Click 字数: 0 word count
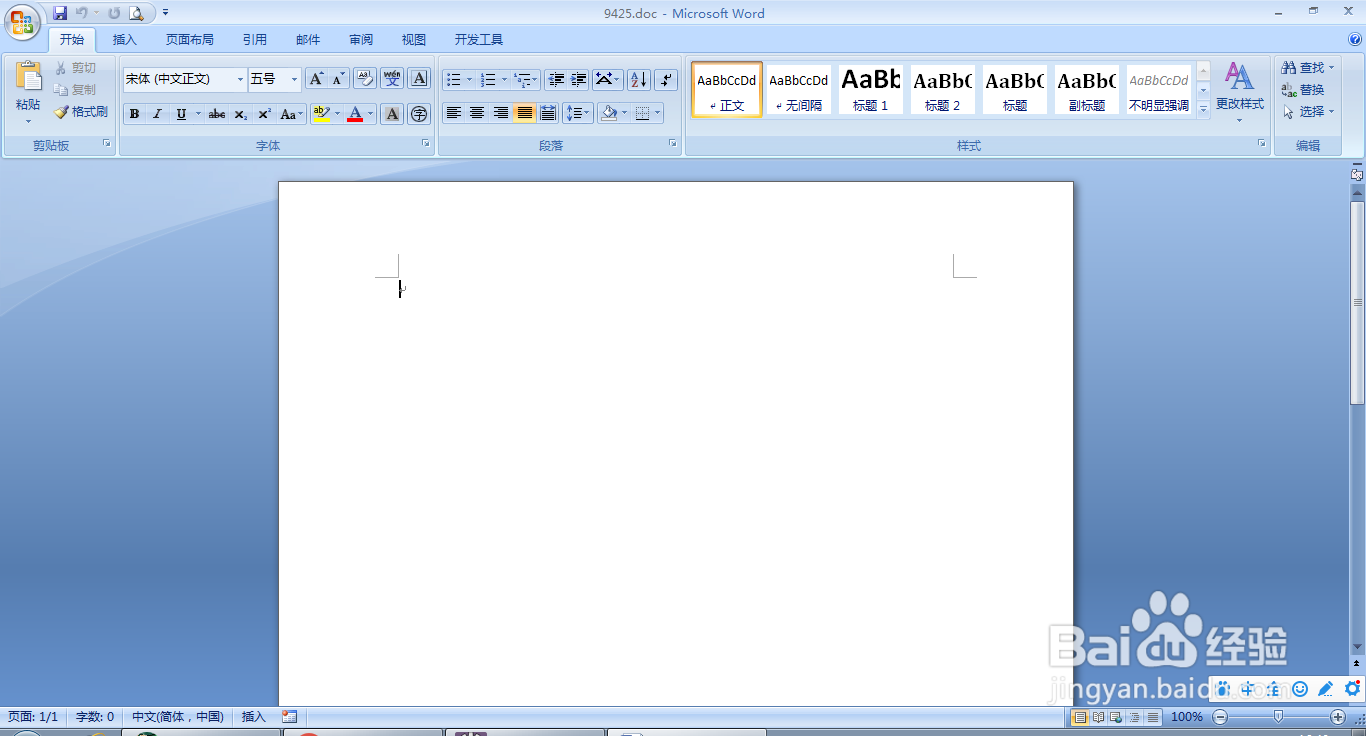 [96, 717]
